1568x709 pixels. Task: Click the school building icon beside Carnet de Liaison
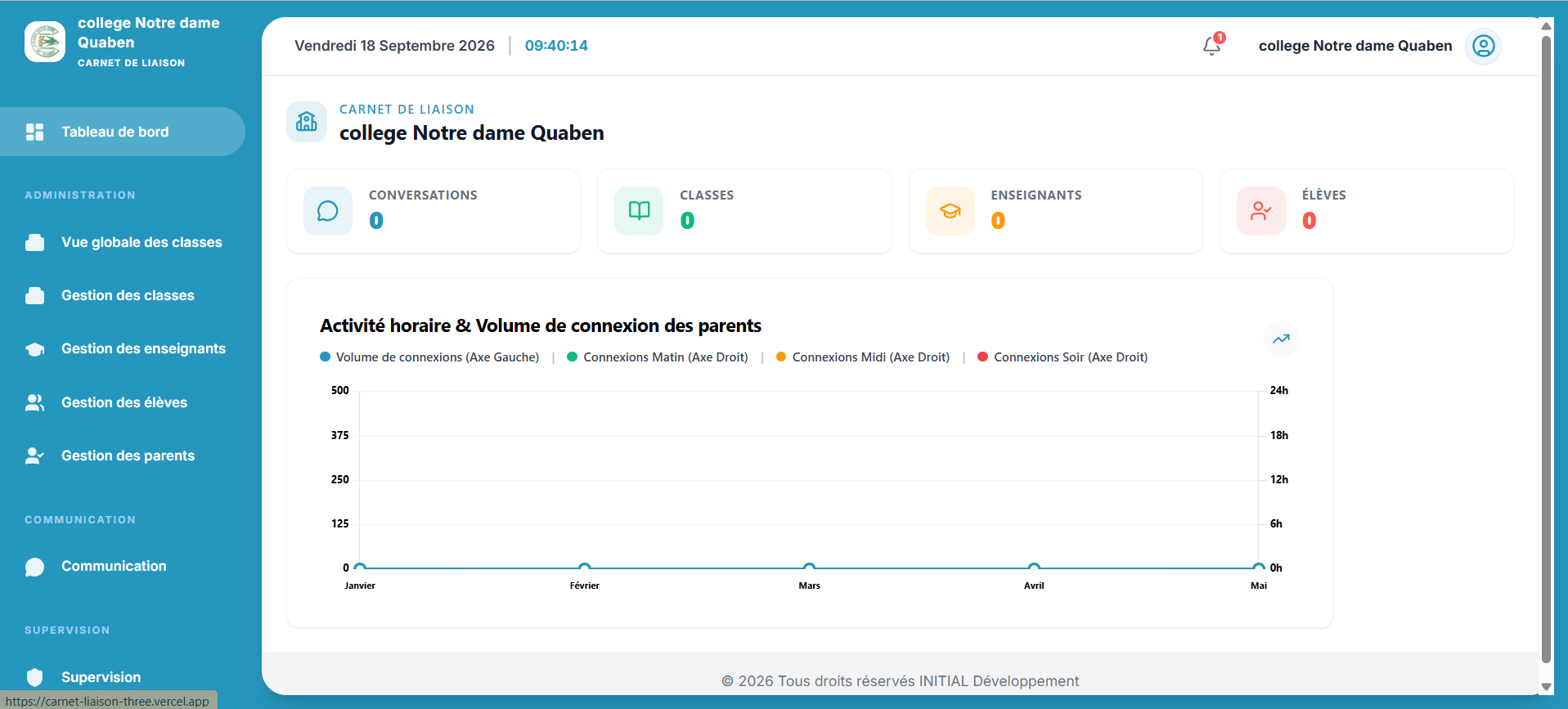pos(307,122)
